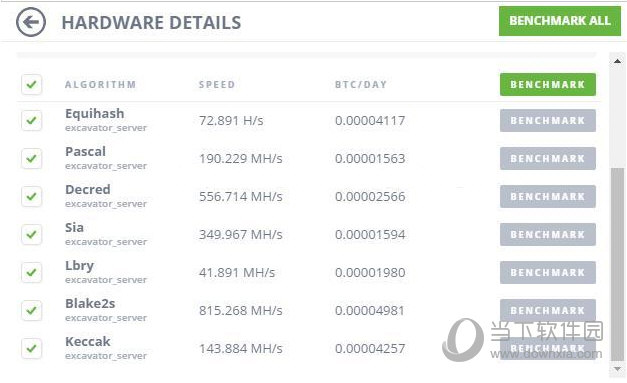The width and height of the screenshot is (627, 383).
Task: Benchmark the Sia algorithm
Action: [x=548, y=234]
